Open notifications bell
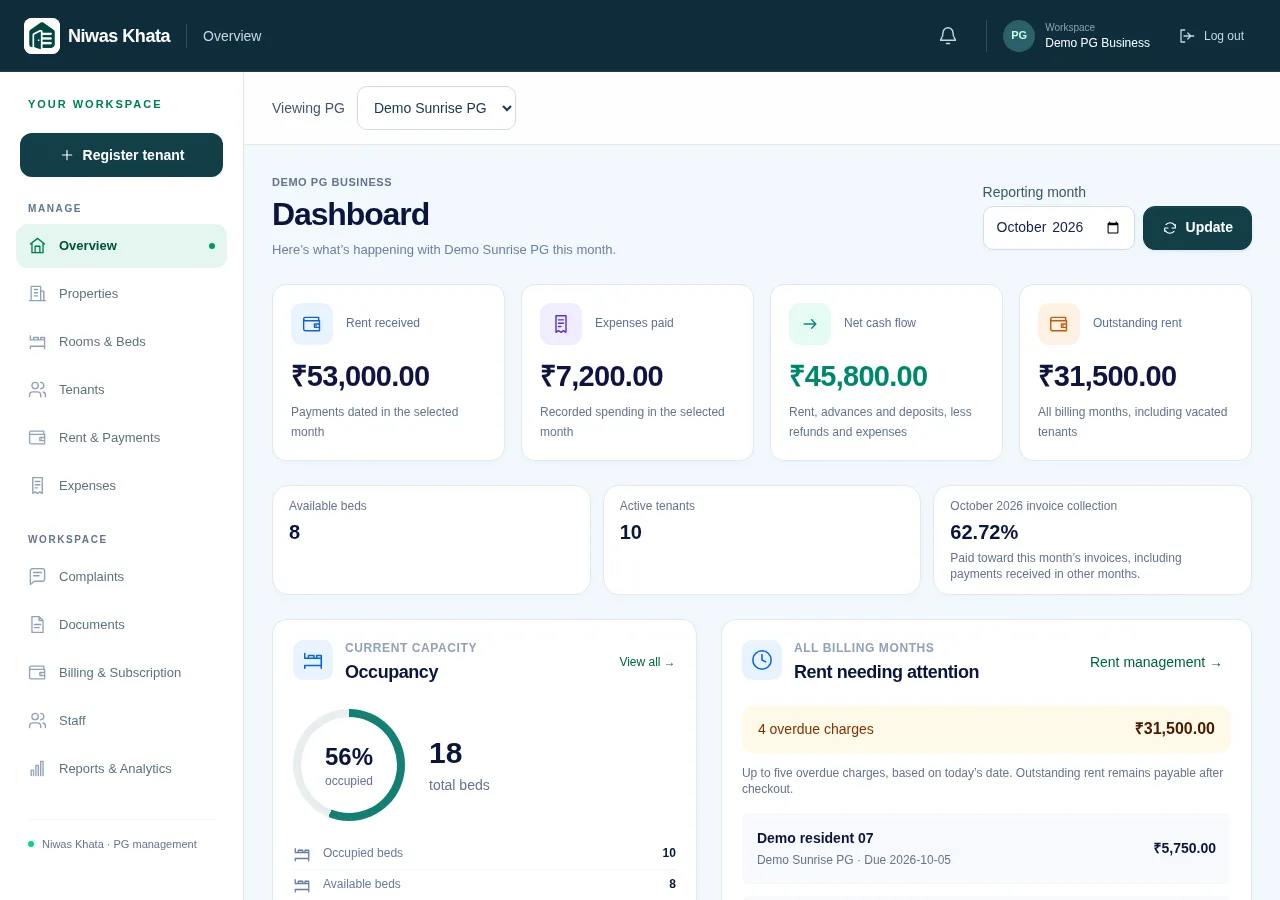 948,36
